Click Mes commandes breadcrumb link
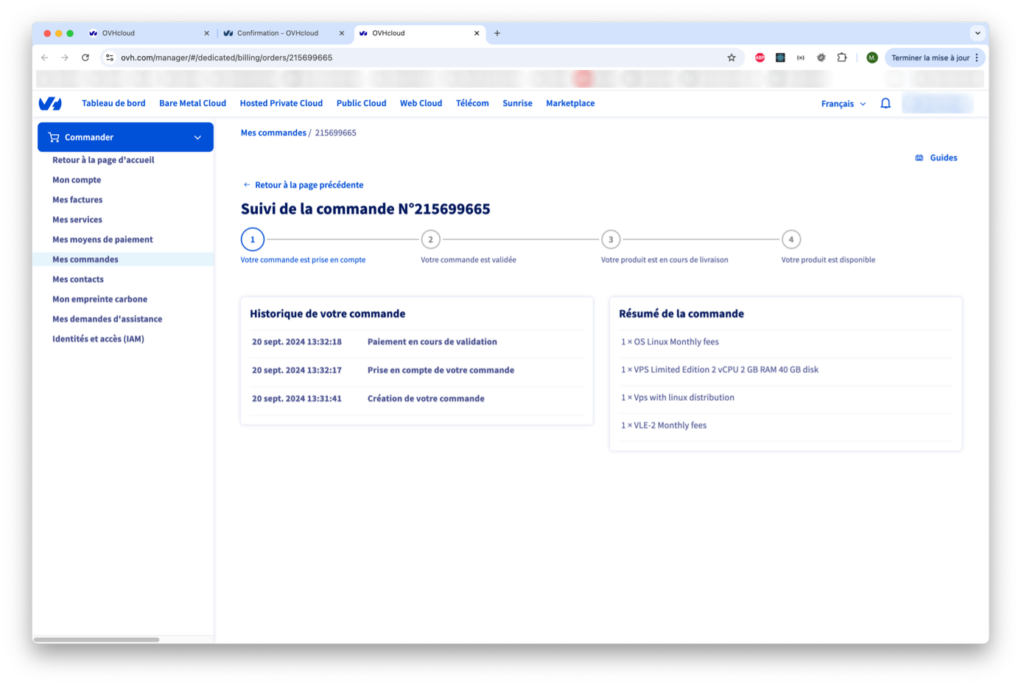The width and height of the screenshot is (1024, 689). [273, 133]
